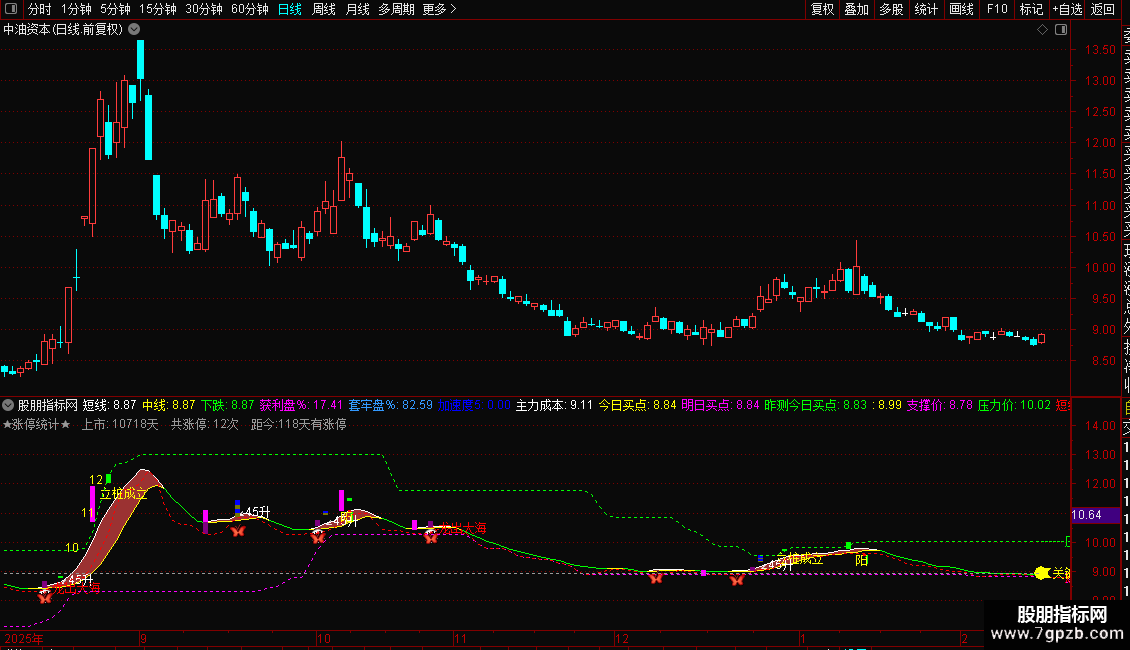
Task: Open the 多周期 multi-period view
Action: (396, 9)
